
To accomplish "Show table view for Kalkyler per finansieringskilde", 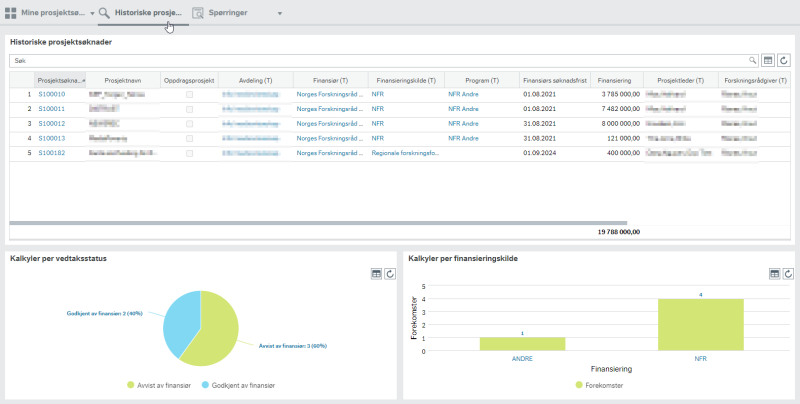I will click(774, 274).
